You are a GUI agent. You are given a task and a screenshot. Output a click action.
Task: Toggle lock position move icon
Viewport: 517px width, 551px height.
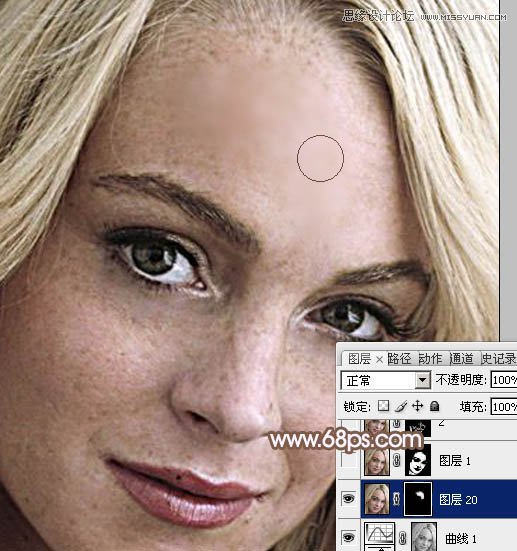click(x=417, y=406)
